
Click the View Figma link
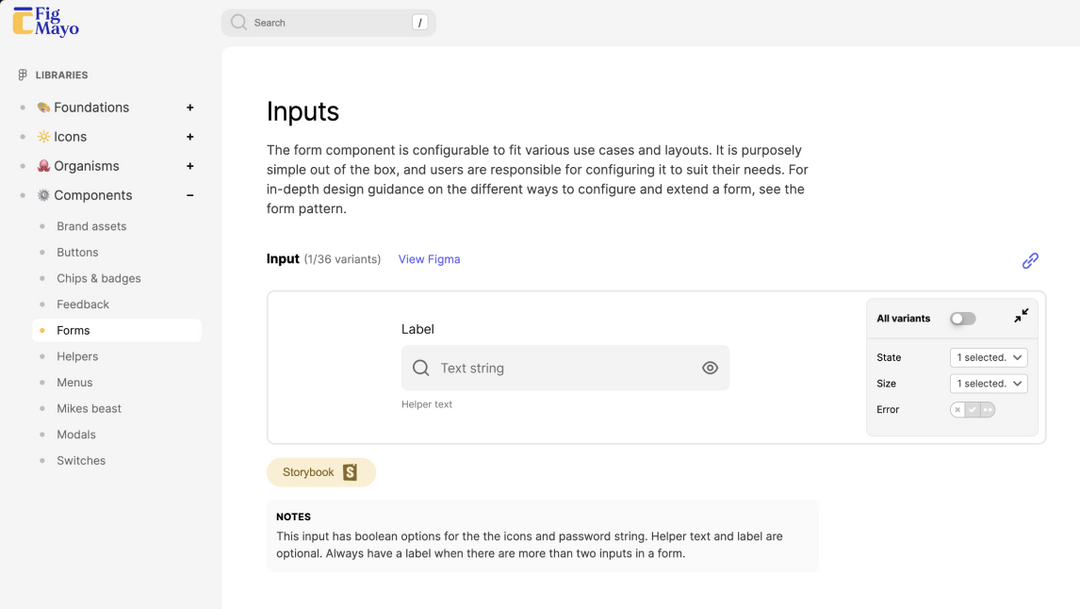pos(428,259)
